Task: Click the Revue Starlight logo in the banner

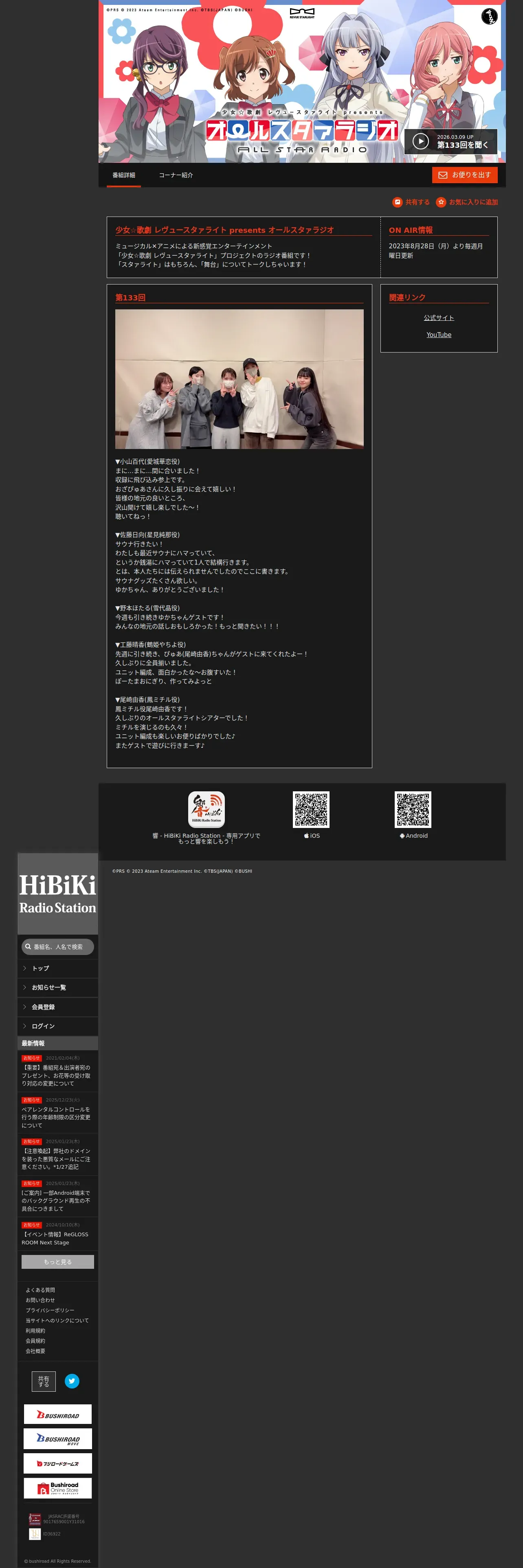Action: coord(302,13)
